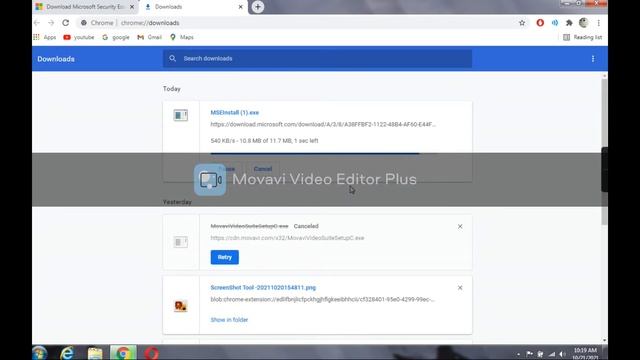Close the Download Microsoft Security tab
This screenshot has width=640, height=360.
[132, 7]
